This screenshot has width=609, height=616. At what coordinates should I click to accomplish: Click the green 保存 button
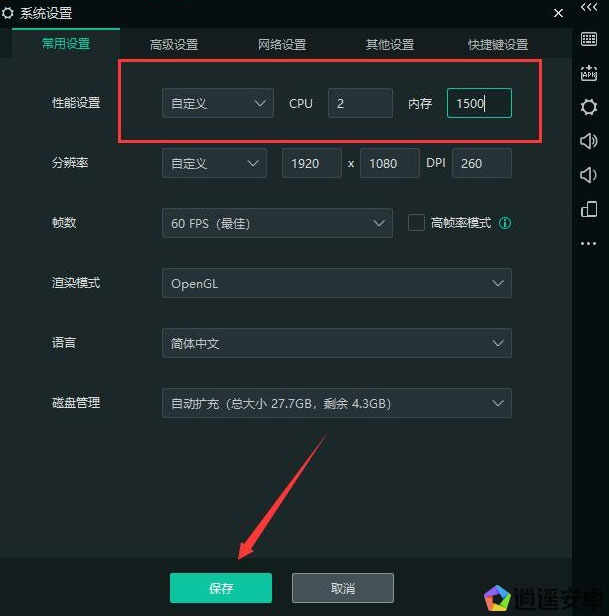[221, 588]
